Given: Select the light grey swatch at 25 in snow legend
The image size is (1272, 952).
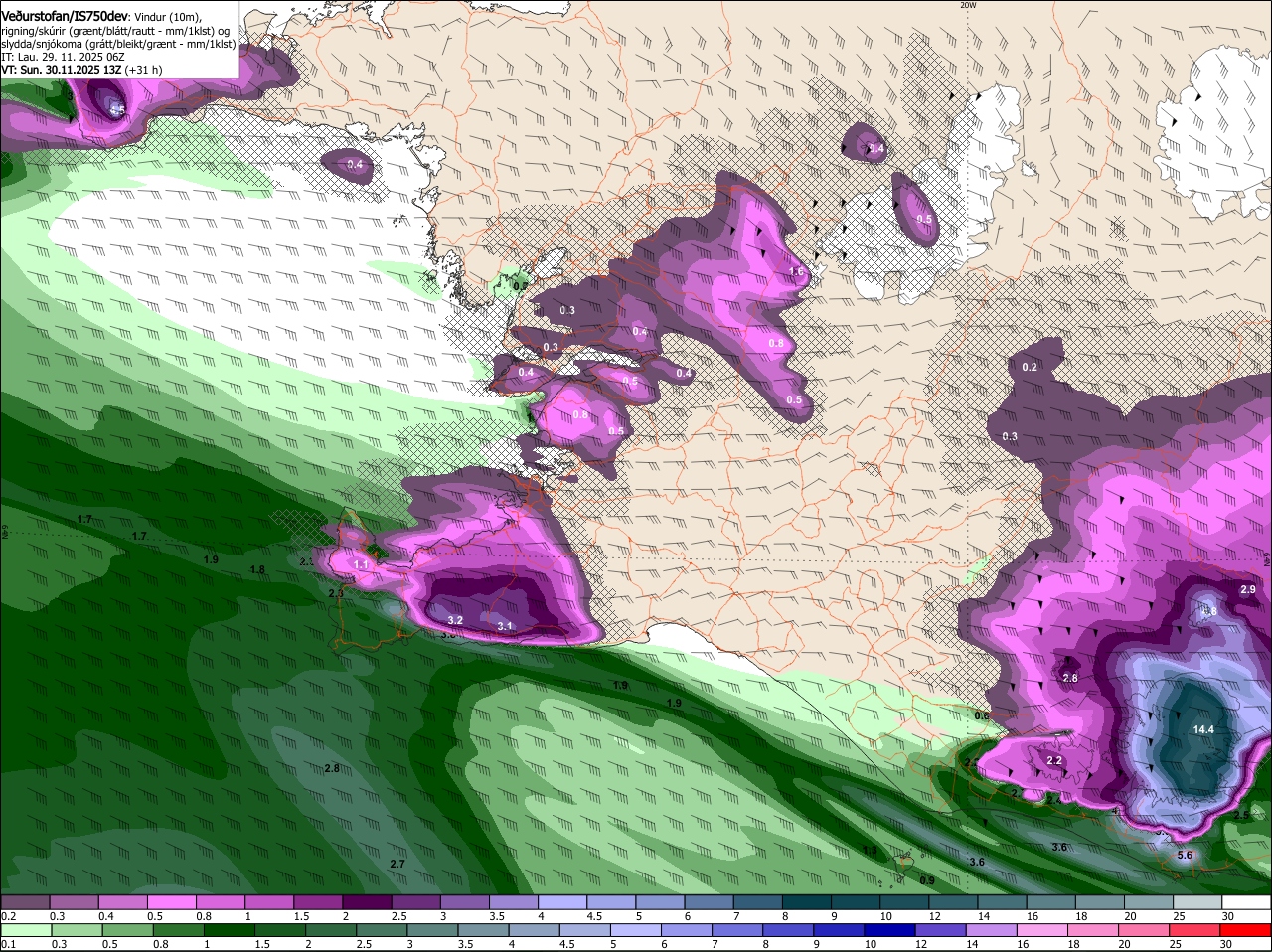Looking at the screenshot, I should (x=1196, y=902).
